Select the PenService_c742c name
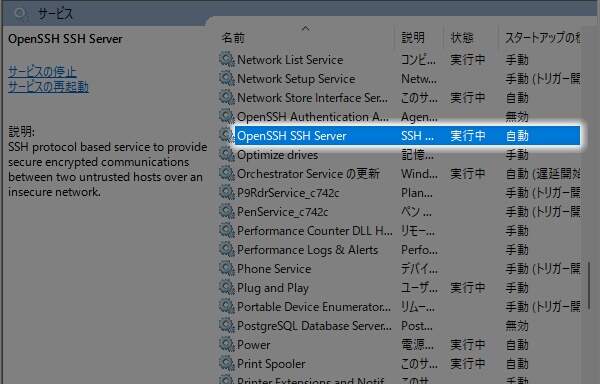This screenshot has height=384, width=600. click(x=282, y=212)
